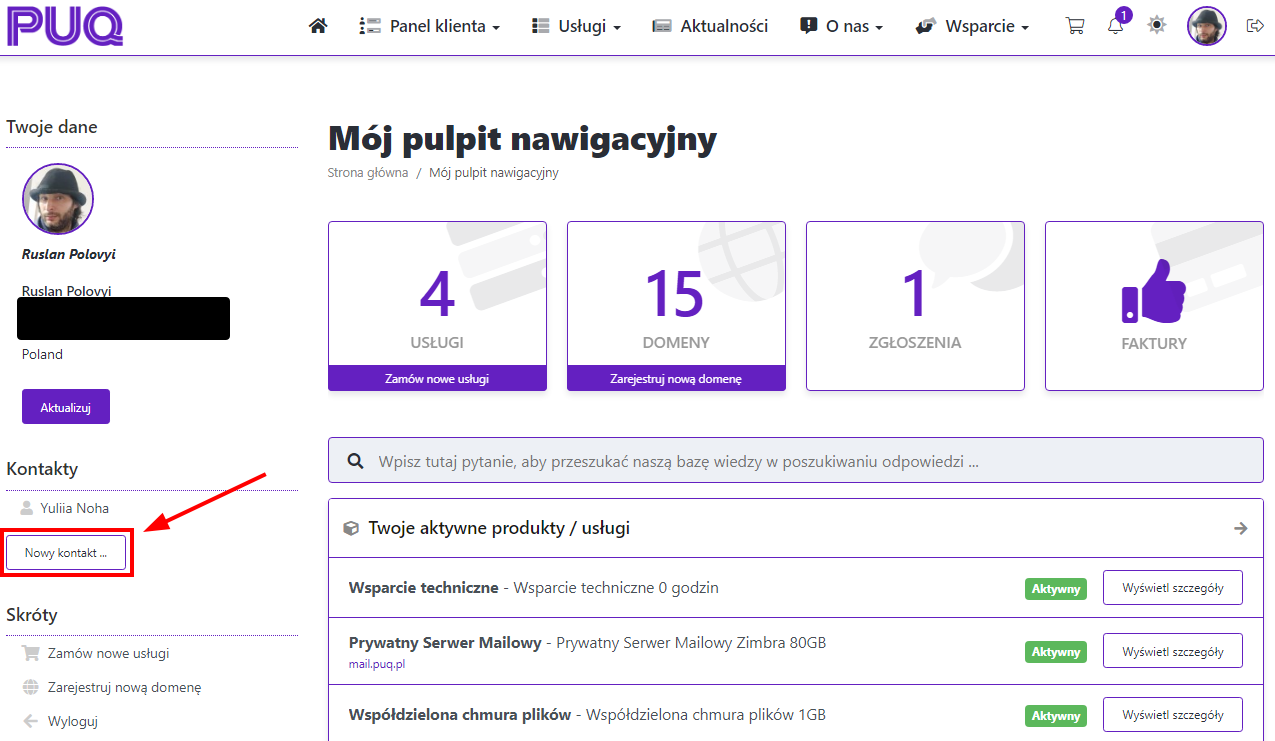Click Zarejestruj nową domenę on Domeny tile
This screenshot has width=1275, height=741.
676,379
